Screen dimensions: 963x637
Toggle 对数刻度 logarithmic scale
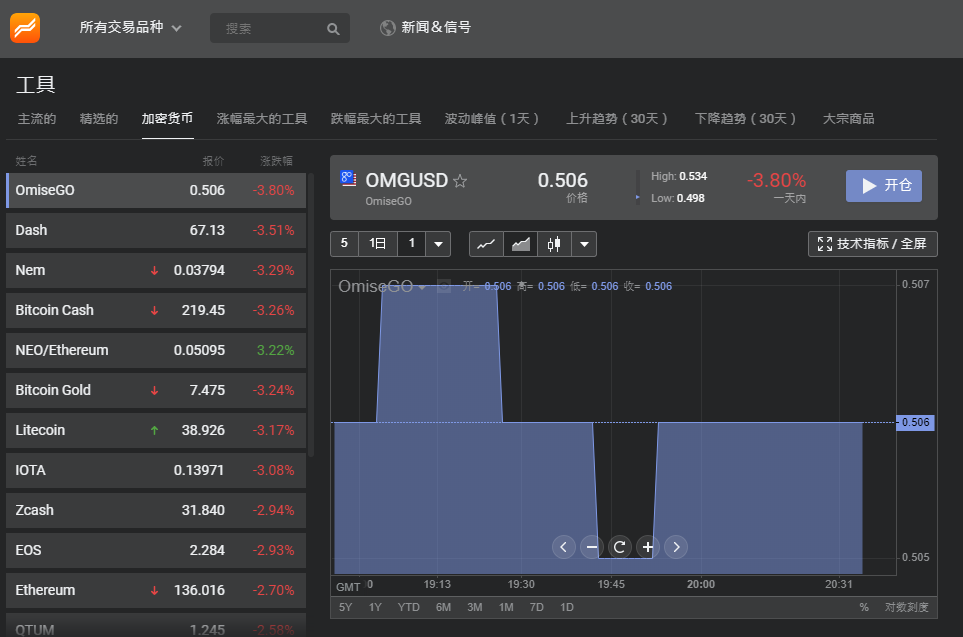tap(906, 607)
